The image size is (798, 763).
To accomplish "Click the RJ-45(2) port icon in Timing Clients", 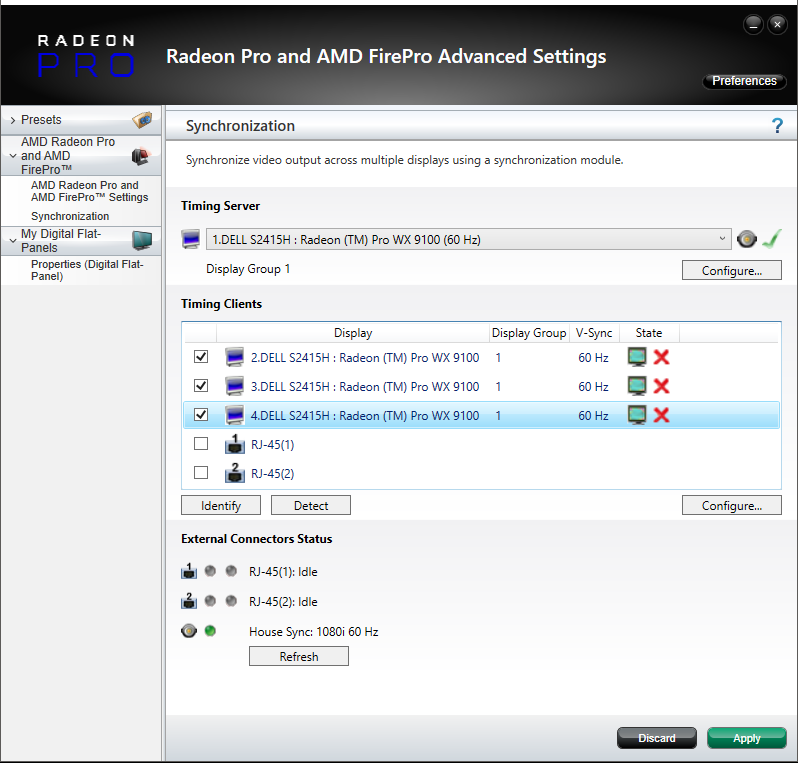I will click(x=235, y=473).
